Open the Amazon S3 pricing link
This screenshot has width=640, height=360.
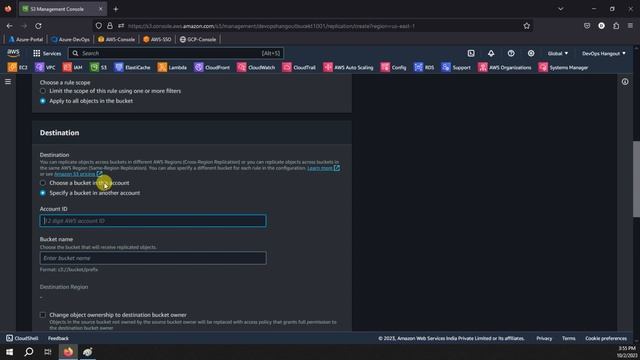coord(78,174)
